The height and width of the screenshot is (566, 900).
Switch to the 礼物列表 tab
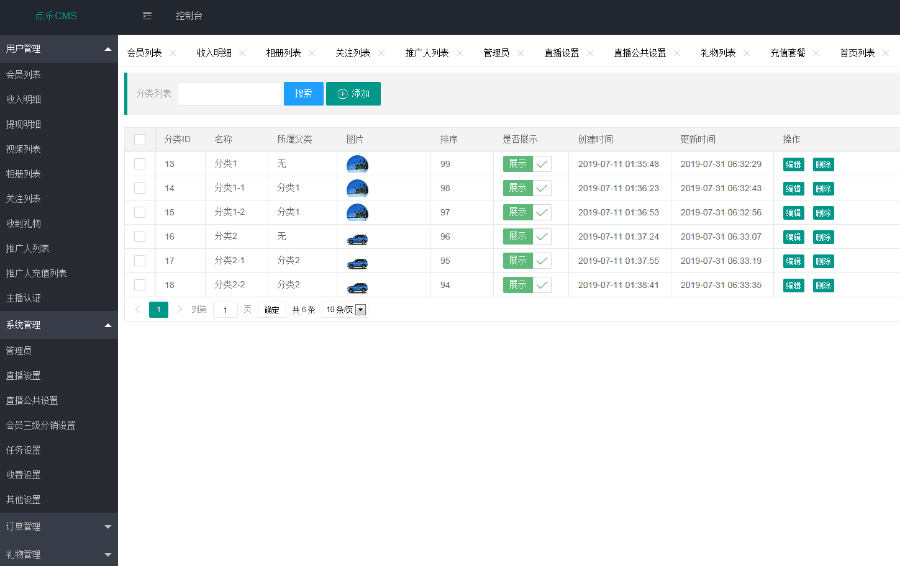[x=718, y=53]
